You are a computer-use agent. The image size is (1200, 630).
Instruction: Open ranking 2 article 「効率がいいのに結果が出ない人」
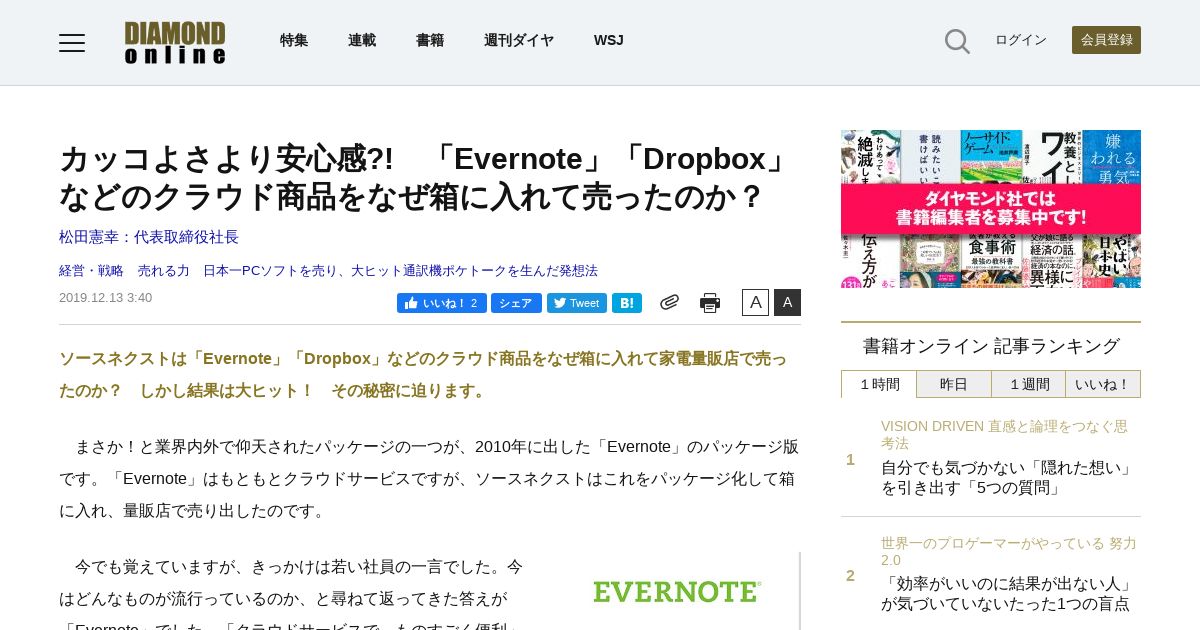(x=1007, y=594)
